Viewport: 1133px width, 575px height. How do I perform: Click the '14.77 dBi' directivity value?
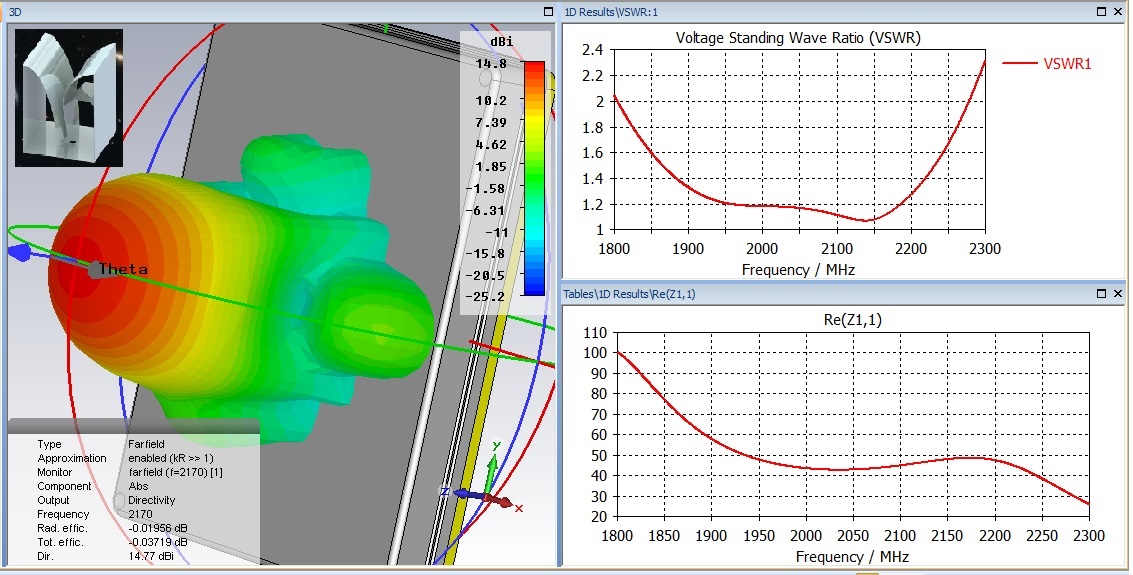pos(150,556)
